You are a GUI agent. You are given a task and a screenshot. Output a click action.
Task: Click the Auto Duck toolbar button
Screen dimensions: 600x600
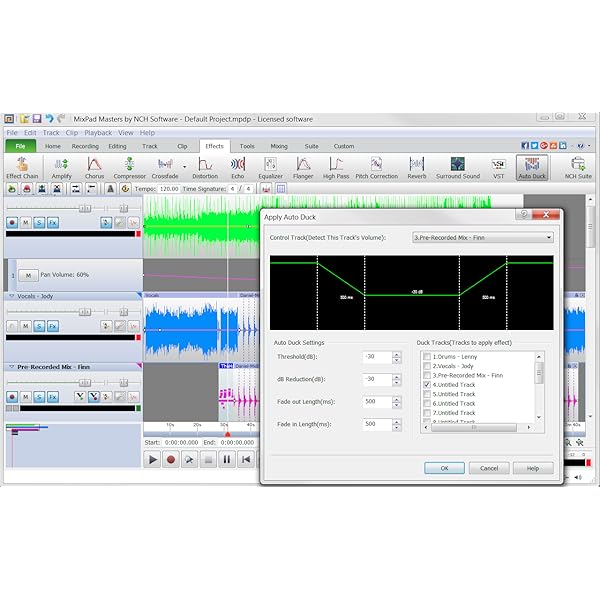click(532, 168)
